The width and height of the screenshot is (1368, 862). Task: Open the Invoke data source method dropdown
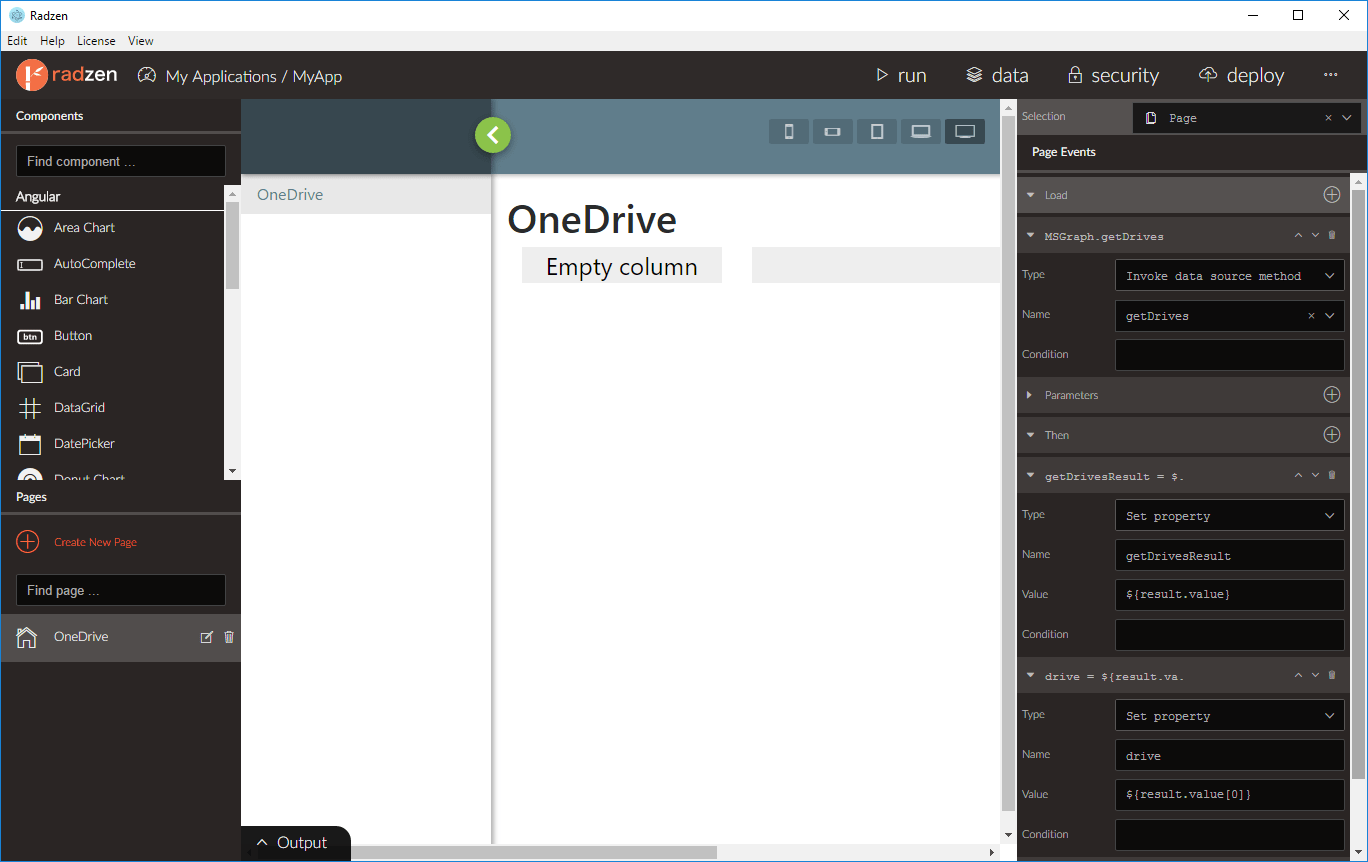pyautogui.click(x=1230, y=276)
